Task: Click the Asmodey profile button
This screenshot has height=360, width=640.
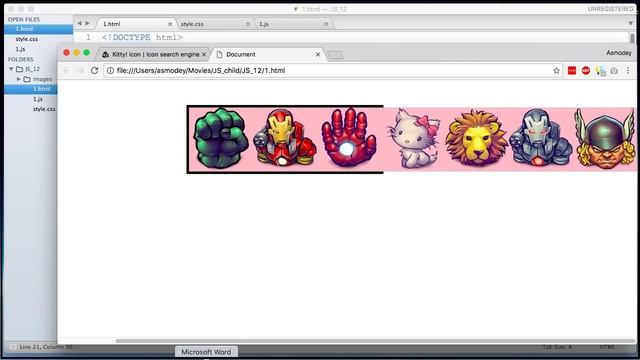Action: (618, 53)
